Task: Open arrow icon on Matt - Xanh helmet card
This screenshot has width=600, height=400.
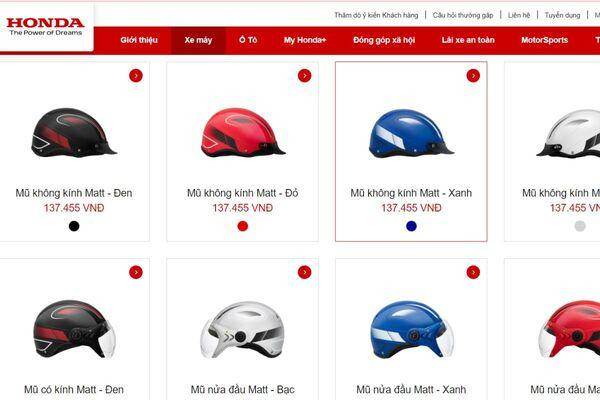Action: (x=473, y=76)
